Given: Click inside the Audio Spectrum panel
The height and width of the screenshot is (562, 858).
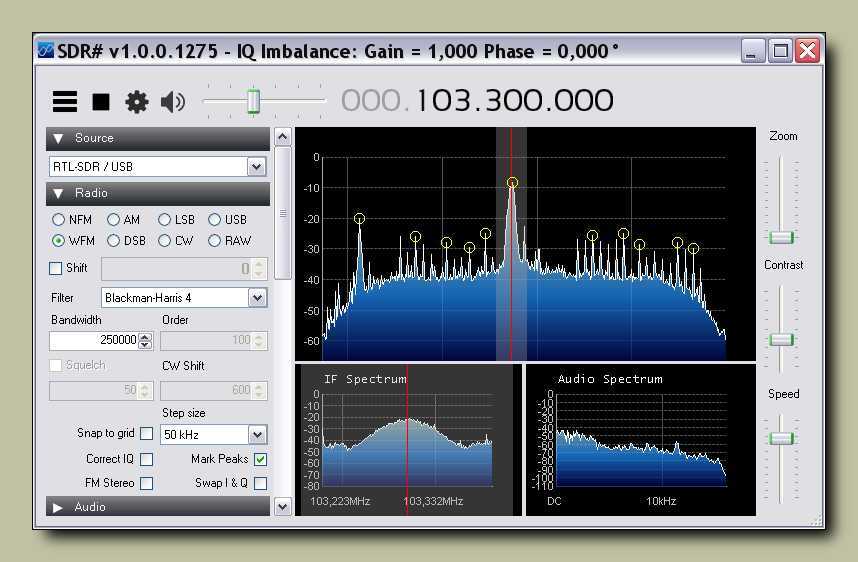Looking at the screenshot, I should click(641, 441).
